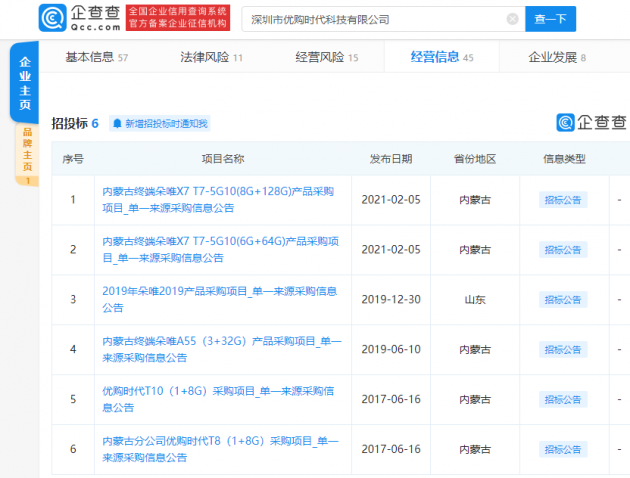630x478 pixels.
Task: Click the 招标公告 tag in row 3
Action: point(563,300)
